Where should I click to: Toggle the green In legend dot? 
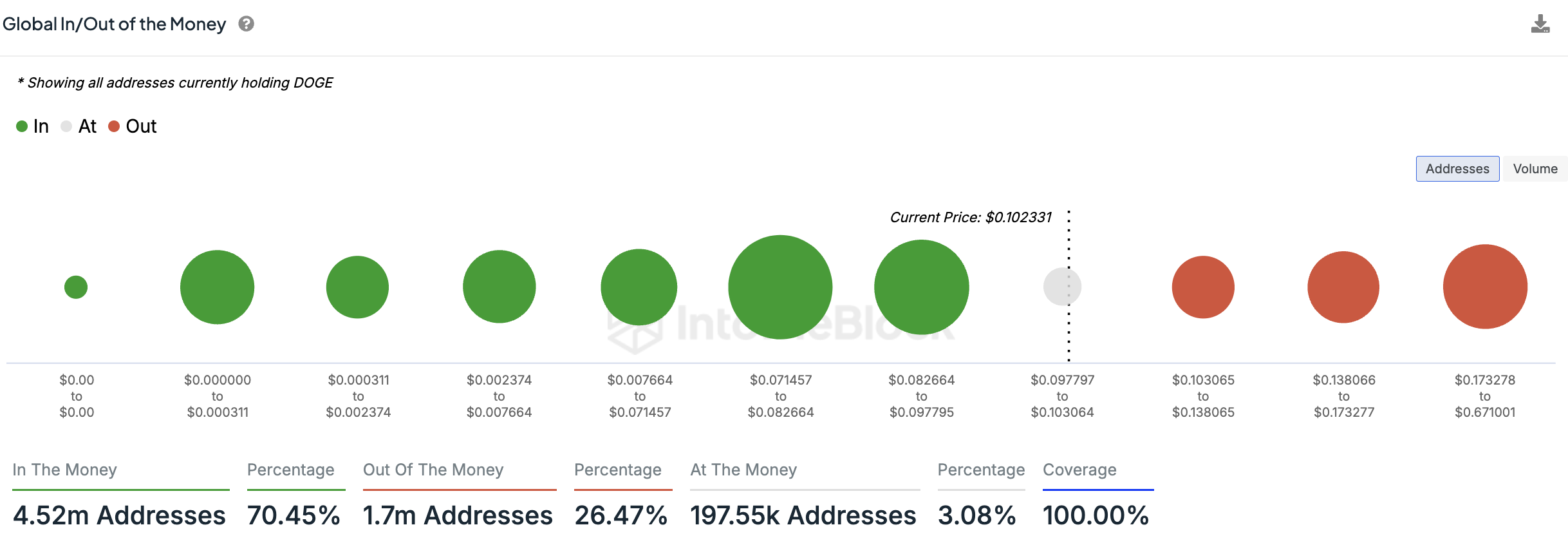pyautogui.click(x=22, y=126)
